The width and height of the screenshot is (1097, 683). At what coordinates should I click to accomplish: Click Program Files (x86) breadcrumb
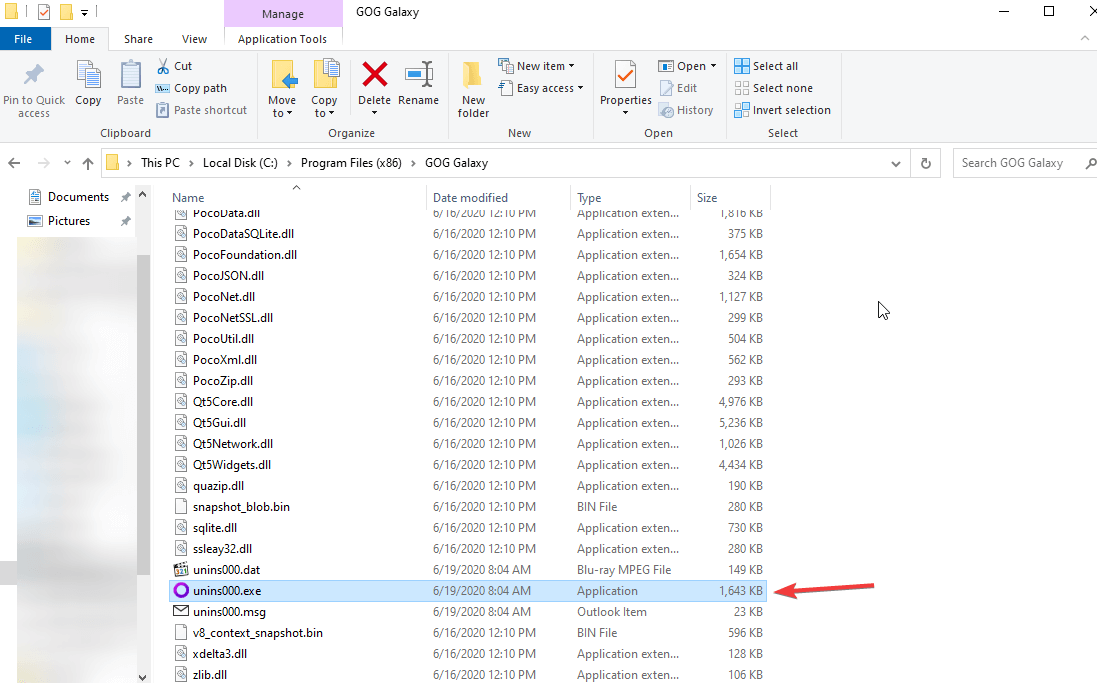click(351, 163)
